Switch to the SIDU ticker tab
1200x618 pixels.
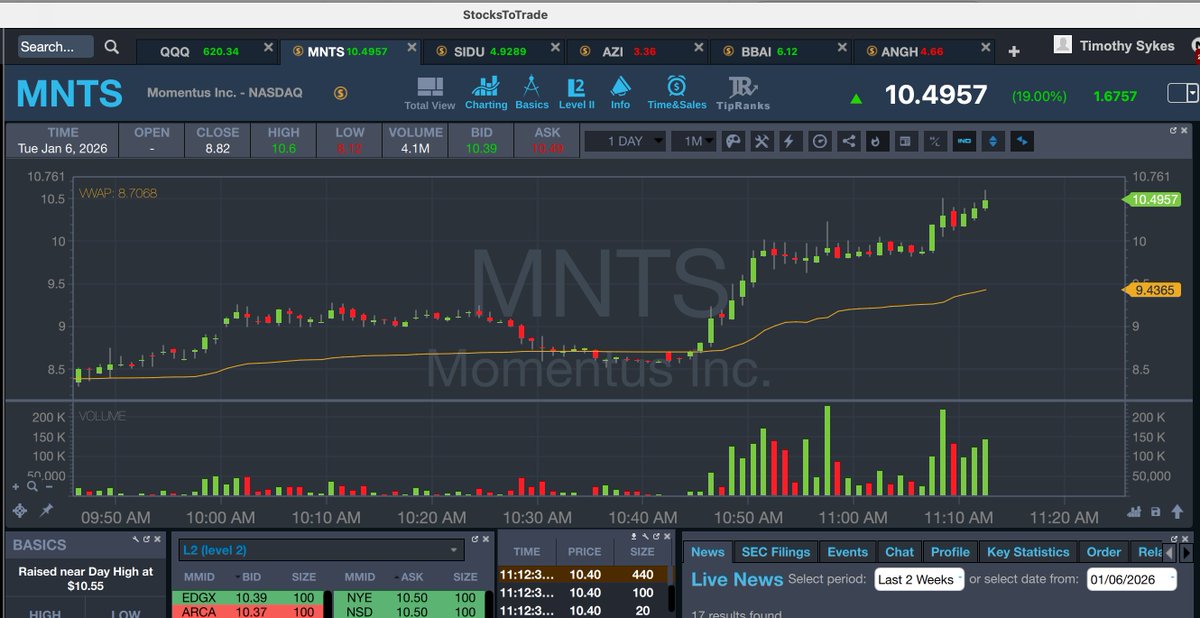pyautogui.click(x=493, y=51)
